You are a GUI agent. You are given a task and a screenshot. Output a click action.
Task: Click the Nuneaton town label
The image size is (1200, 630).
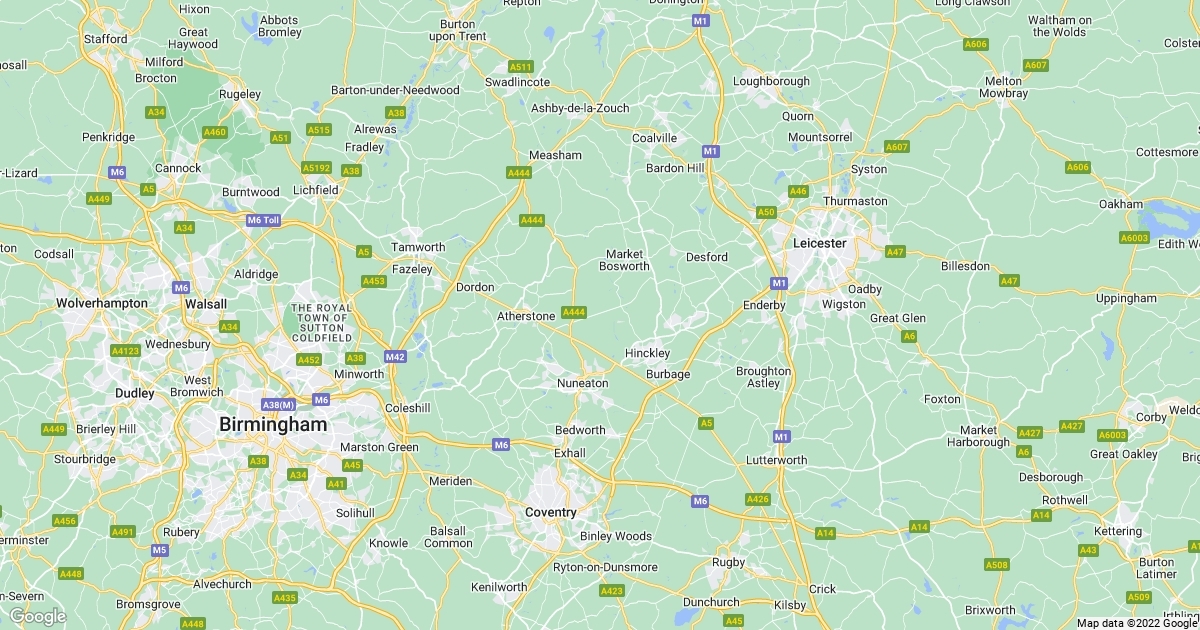pyautogui.click(x=582, y=383)
